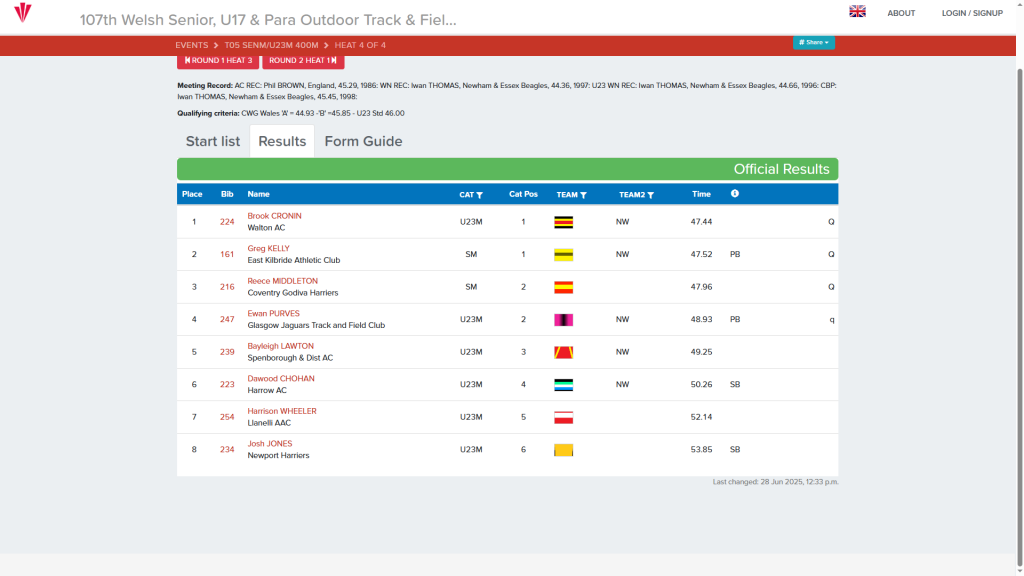Open the Form Guide tab
Image resolution: width=1024 pixels, height=576 pixels.
363,141
